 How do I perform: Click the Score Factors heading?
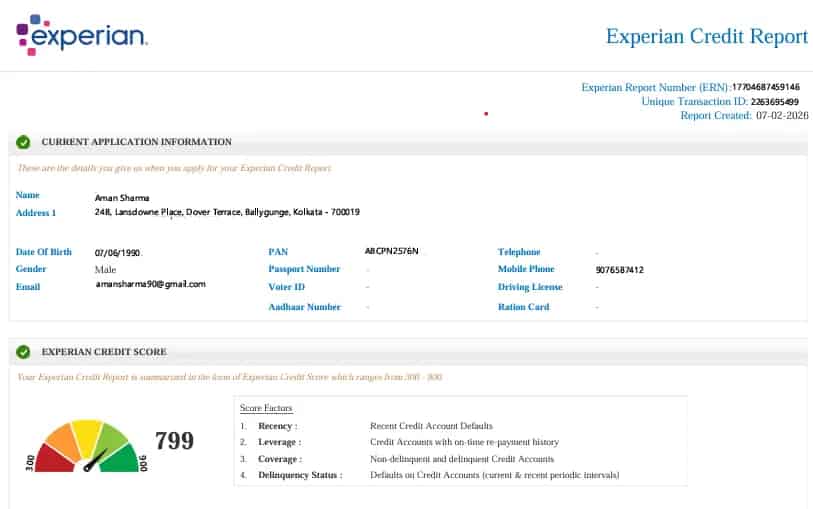266,408
